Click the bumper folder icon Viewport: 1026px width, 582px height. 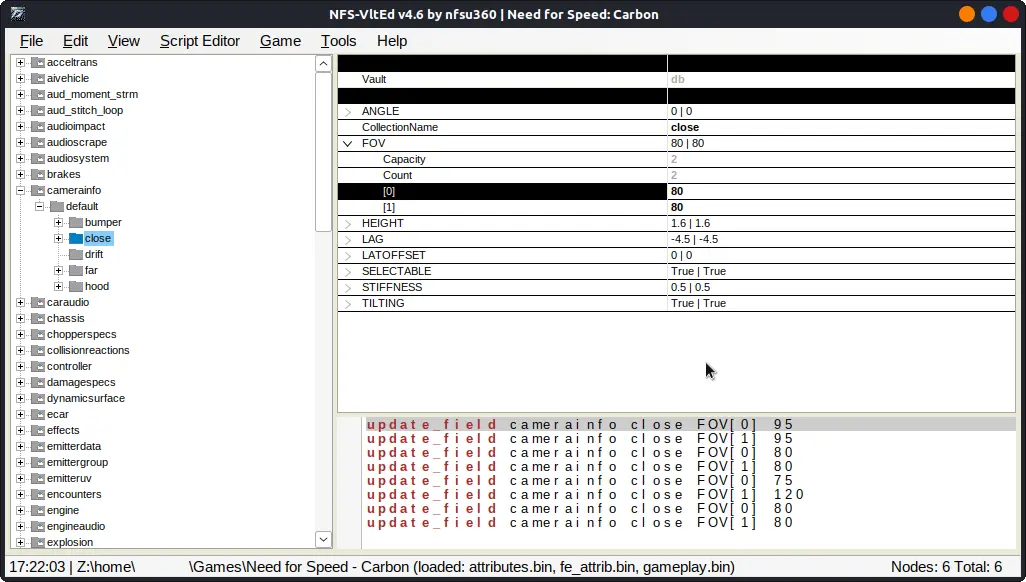(x=76, y=223)
